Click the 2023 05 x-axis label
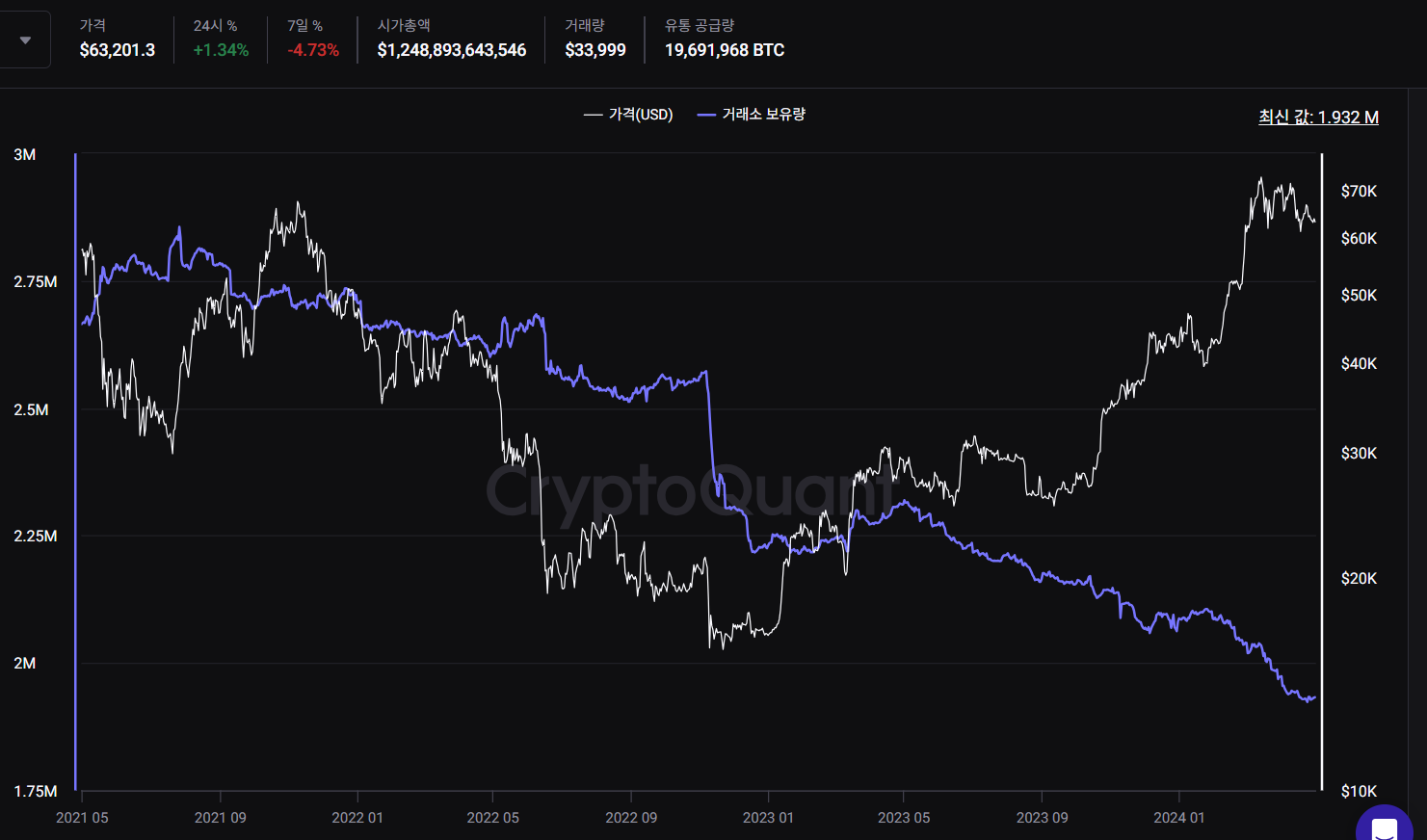 coord(904,818)
